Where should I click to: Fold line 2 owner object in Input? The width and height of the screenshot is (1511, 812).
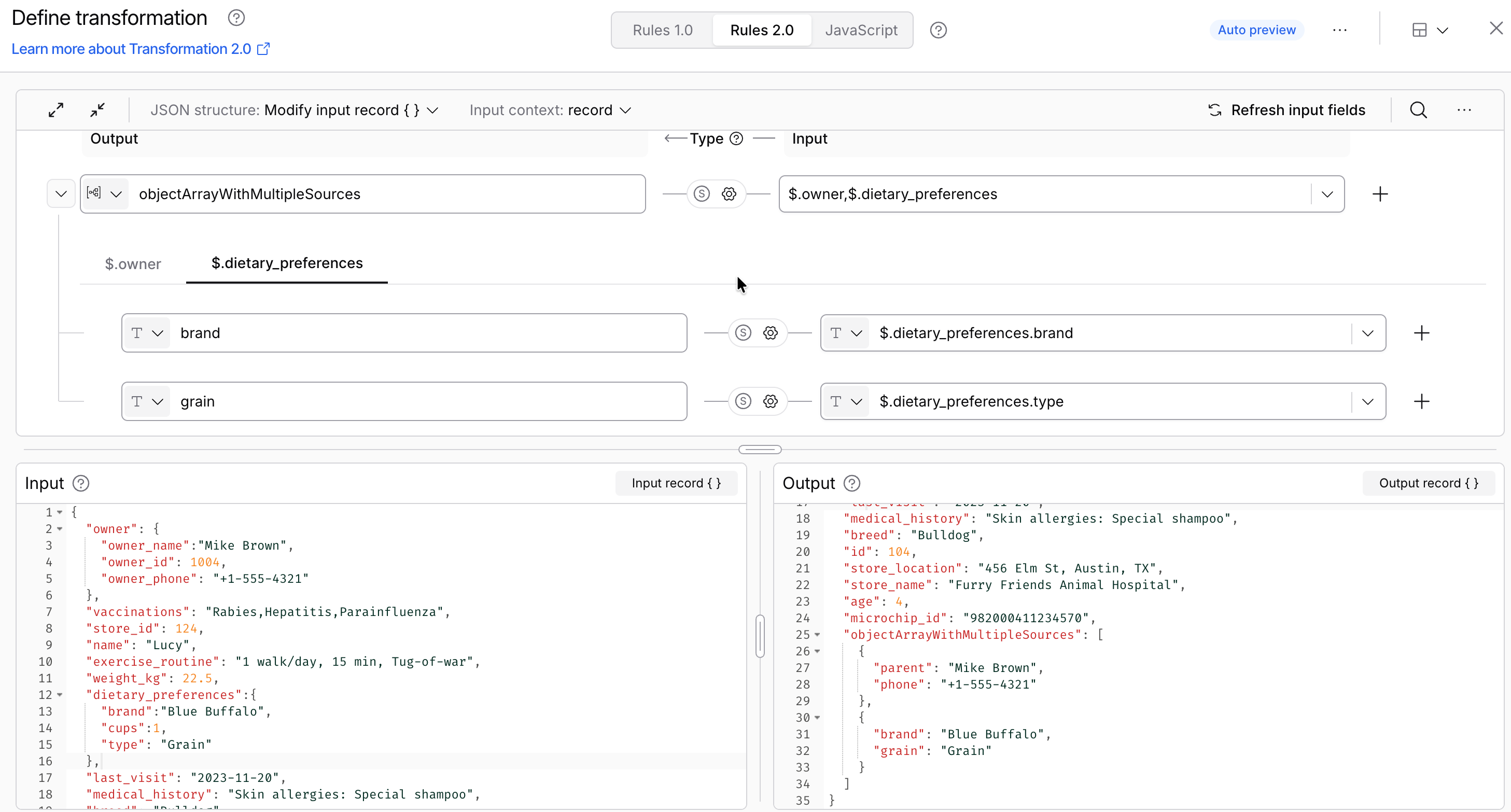coord(59,528)
